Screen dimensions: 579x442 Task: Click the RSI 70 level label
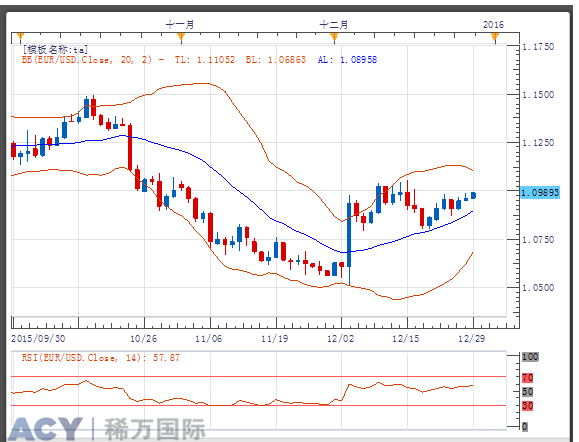(528, 378)
